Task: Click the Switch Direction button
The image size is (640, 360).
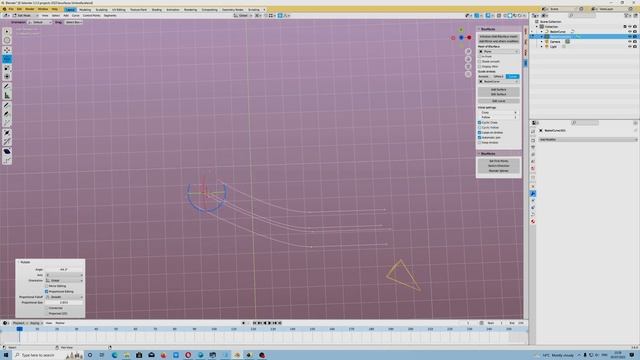Action: [499, 166]
